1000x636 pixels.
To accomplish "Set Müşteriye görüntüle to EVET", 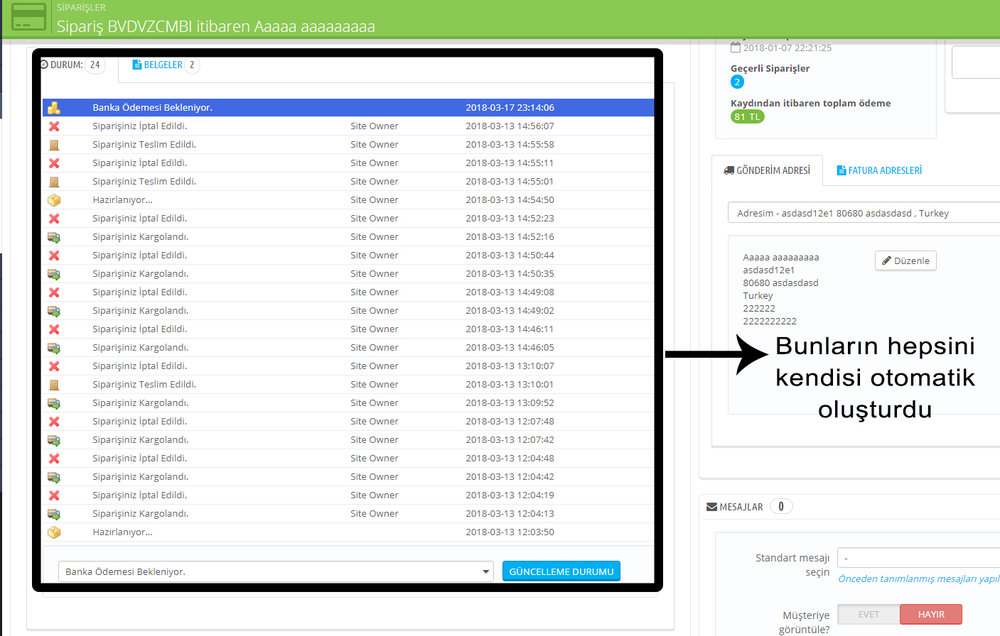I will click(868, 615).
